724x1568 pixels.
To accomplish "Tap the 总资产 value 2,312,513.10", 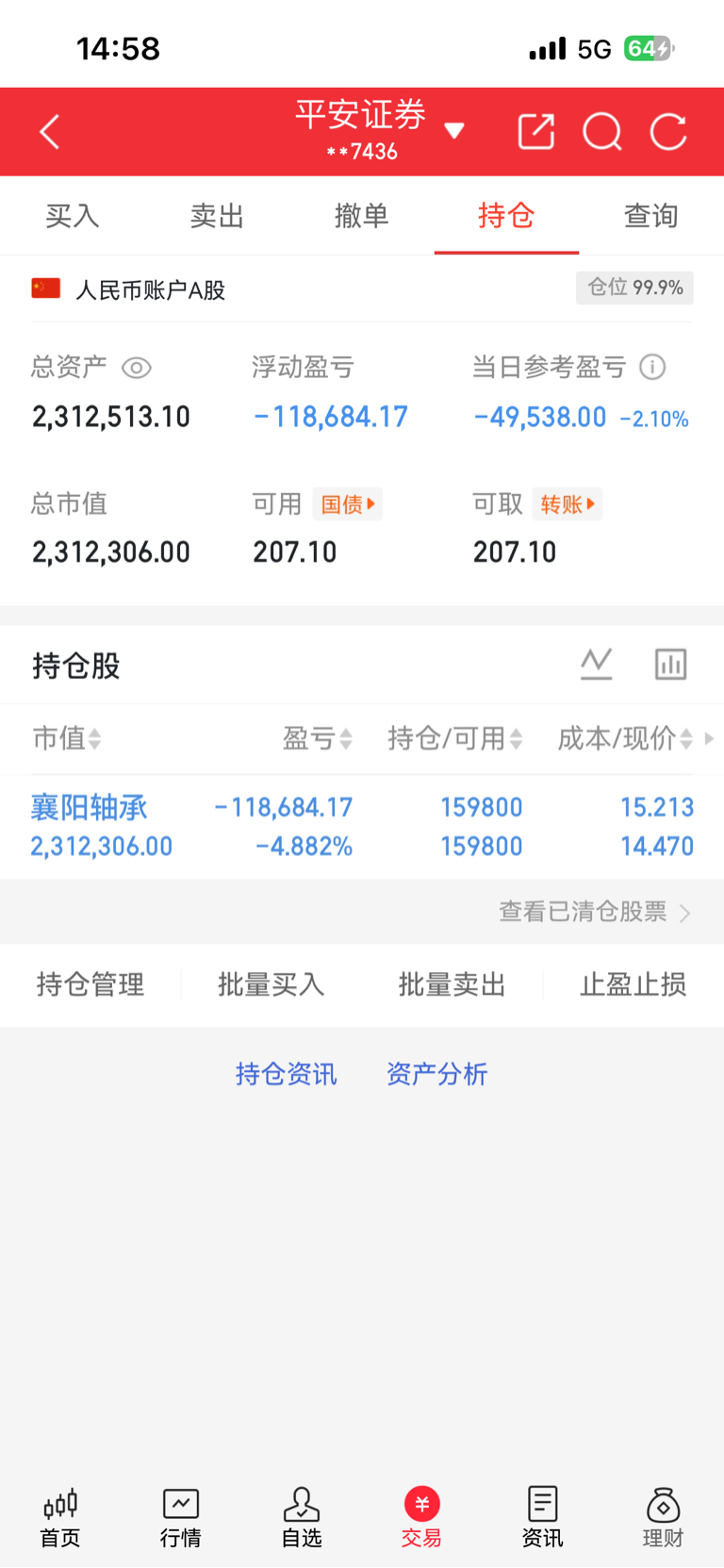I will pyautogui.click(x=111, y=417).
